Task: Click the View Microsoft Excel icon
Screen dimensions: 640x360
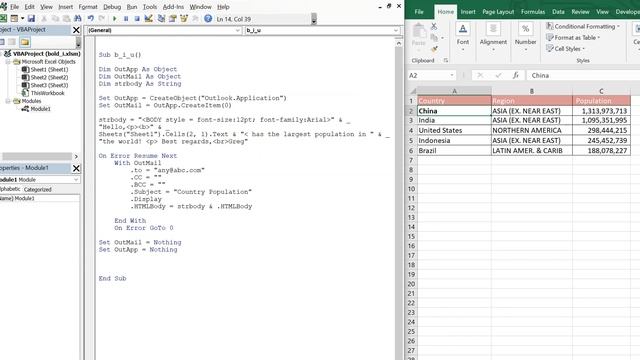Action: coord(3,19)
